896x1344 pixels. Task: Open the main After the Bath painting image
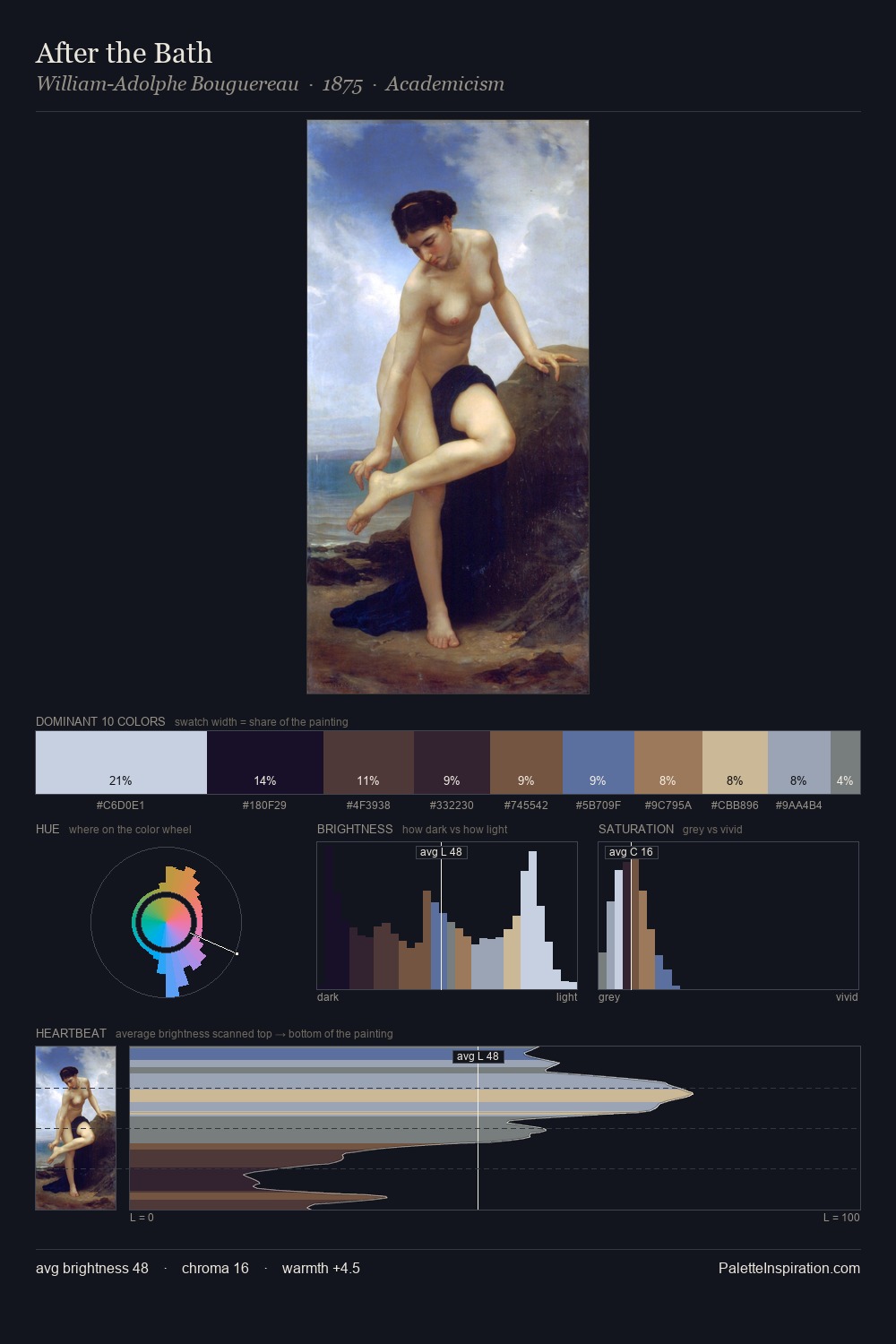pyautogui.click(x=448, y=407)
